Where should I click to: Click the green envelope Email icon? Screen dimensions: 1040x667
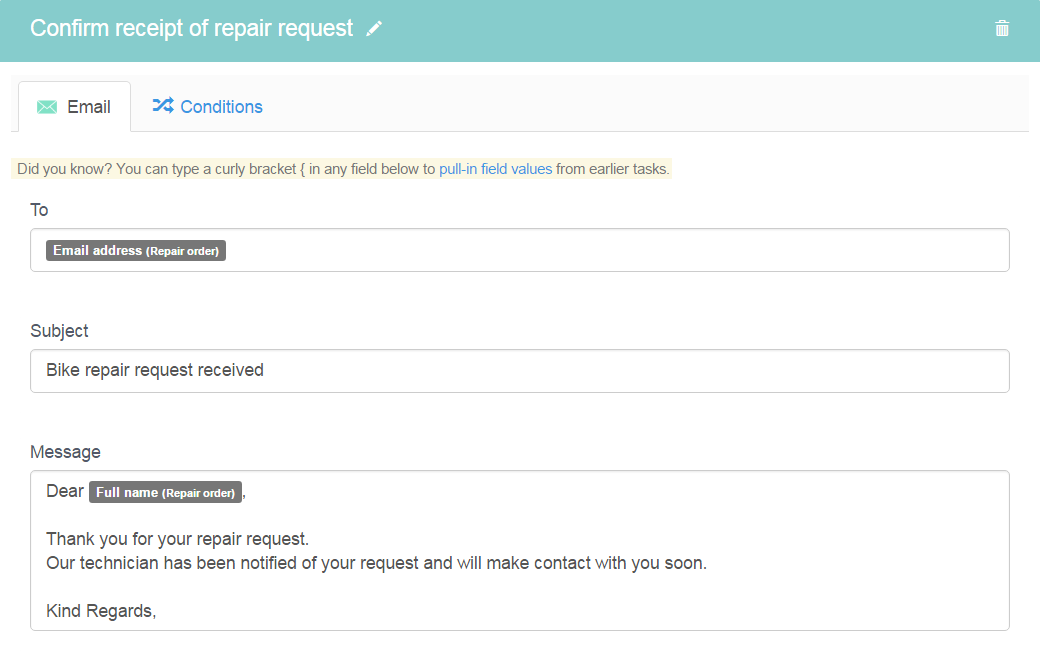[x=47, y=107]
